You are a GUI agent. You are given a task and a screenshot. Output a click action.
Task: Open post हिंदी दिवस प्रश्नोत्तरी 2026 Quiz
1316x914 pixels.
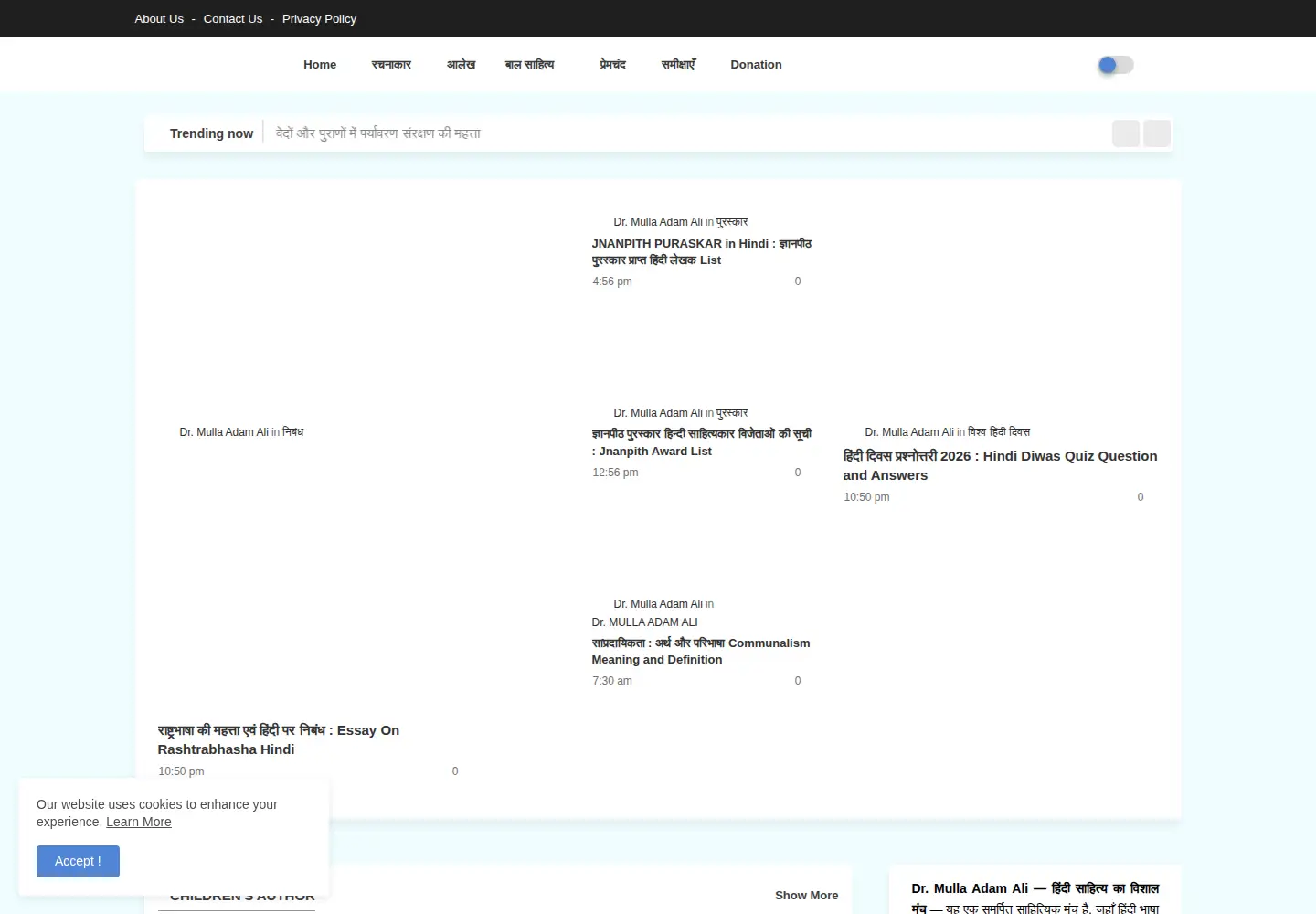tap(1000, 465)
